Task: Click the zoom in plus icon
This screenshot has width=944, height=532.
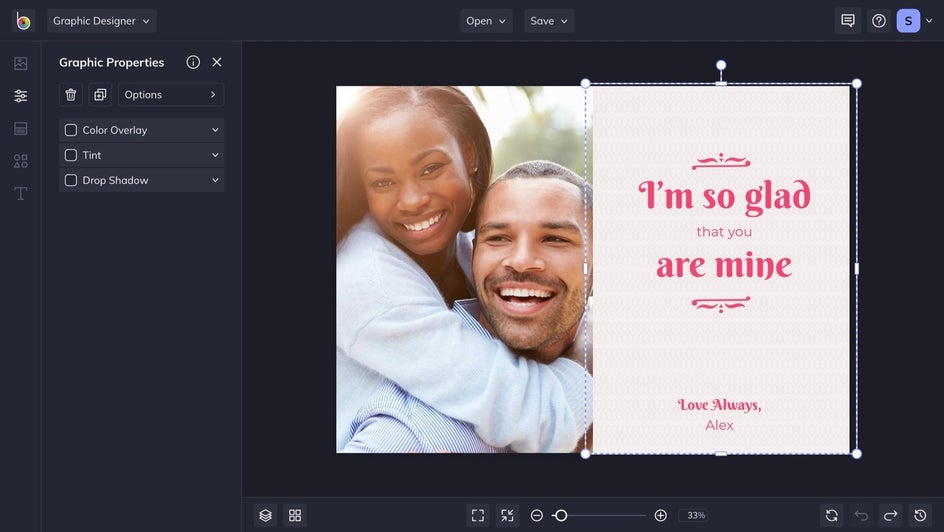Action: 660,515
